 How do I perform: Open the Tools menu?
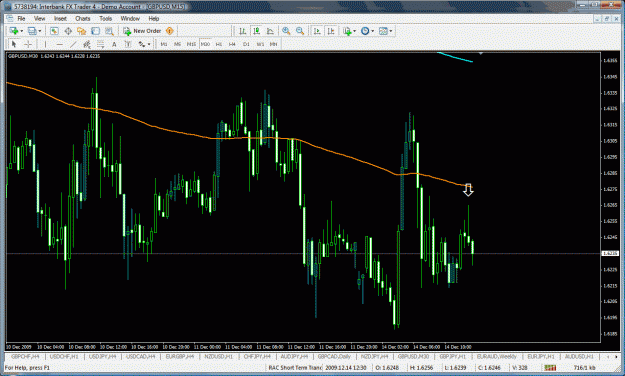point(106,19)
